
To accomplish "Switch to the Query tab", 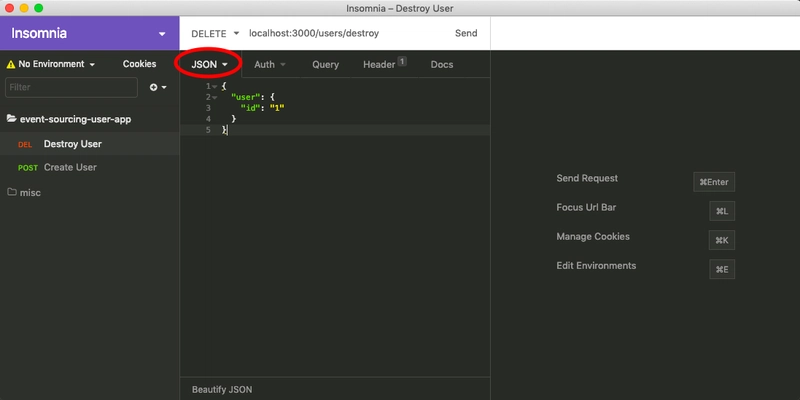I will click(x=326, y=65).
